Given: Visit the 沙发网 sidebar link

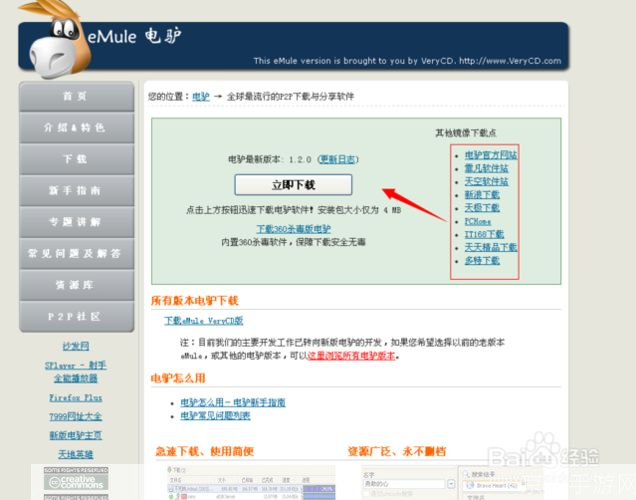Looking at the screenshot, I should coord(76,346).
